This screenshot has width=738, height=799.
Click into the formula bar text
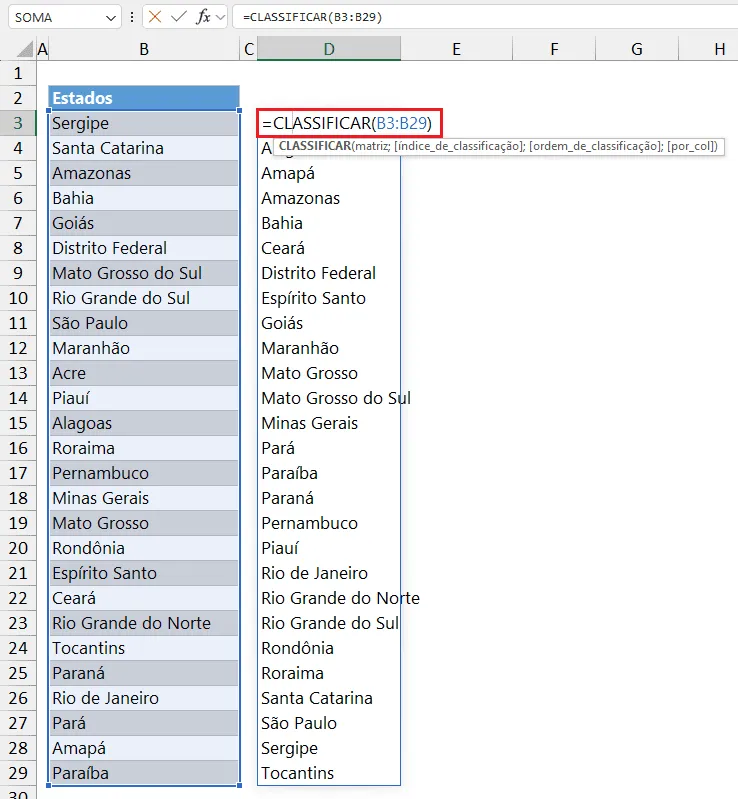312,17
